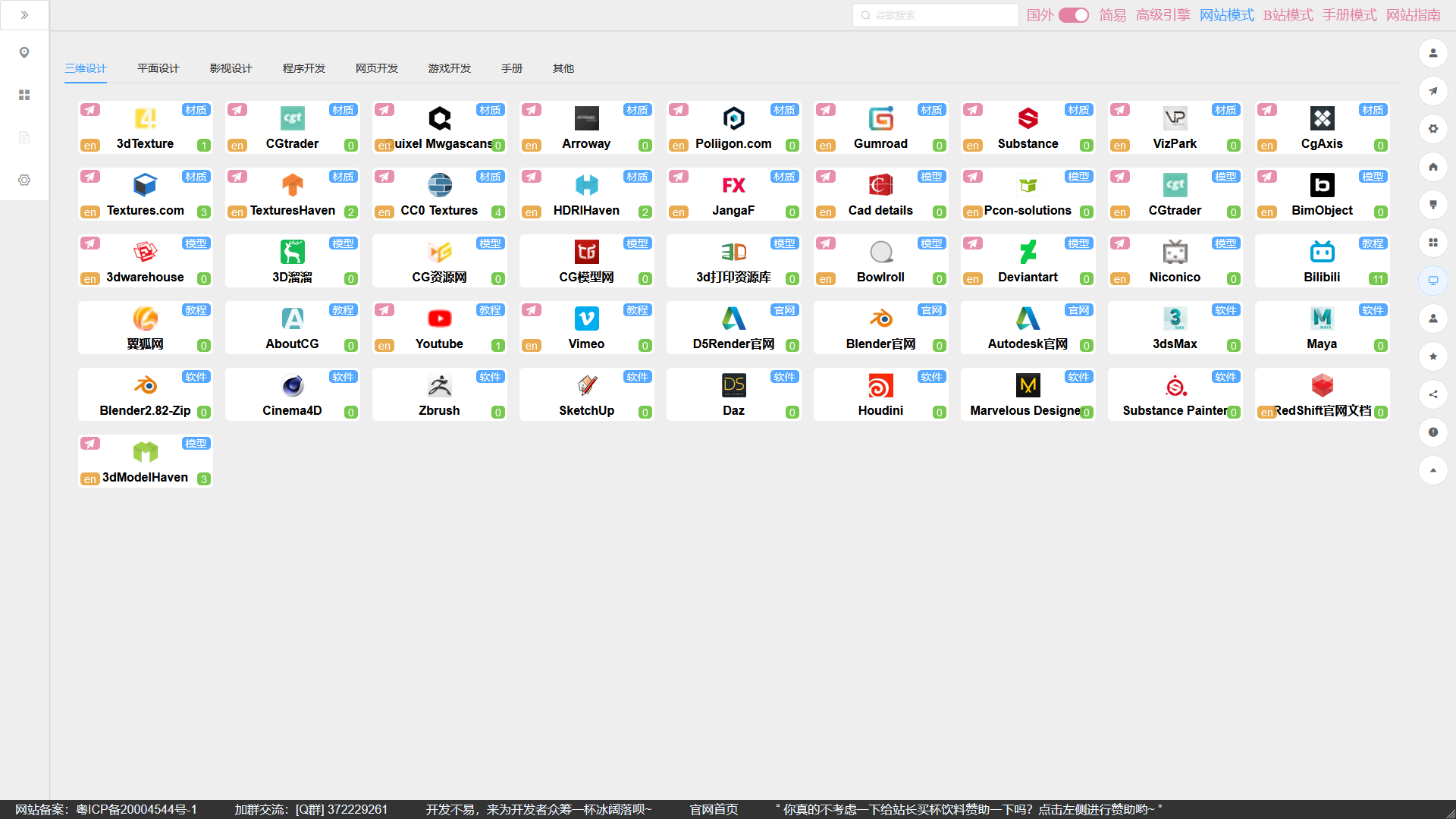Image resolution: width=1456 pixels, height=819 pixels.
Task: Click the B站模式 link
Action: coord(1288,15)
